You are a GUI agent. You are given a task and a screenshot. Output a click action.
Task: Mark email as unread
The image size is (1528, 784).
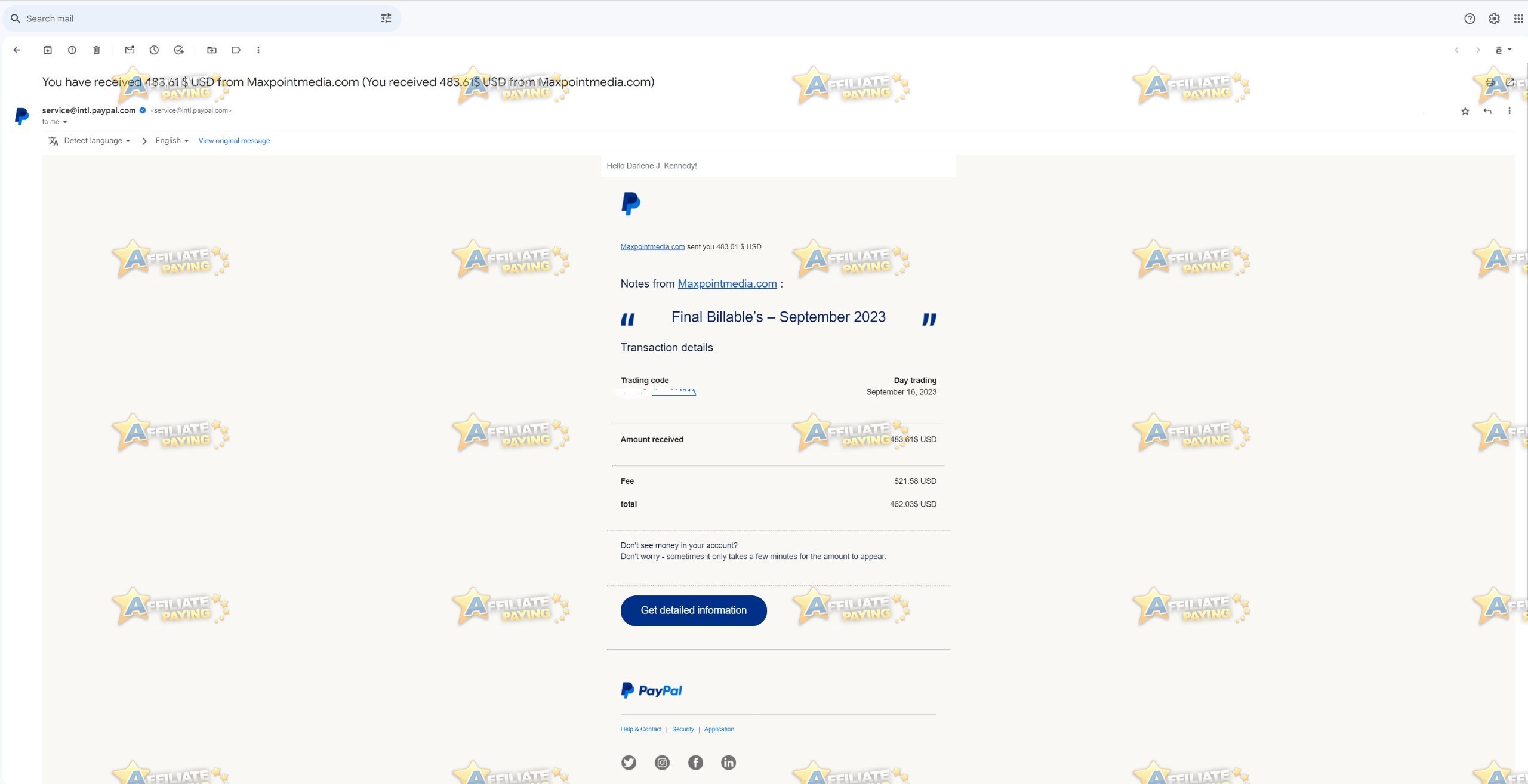point(130,50)
